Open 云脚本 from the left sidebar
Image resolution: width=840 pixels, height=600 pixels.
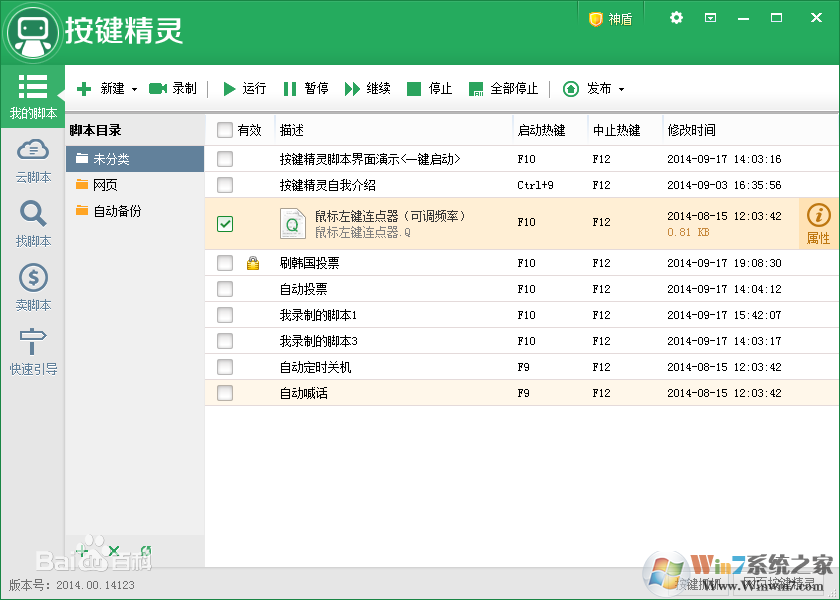32,162
